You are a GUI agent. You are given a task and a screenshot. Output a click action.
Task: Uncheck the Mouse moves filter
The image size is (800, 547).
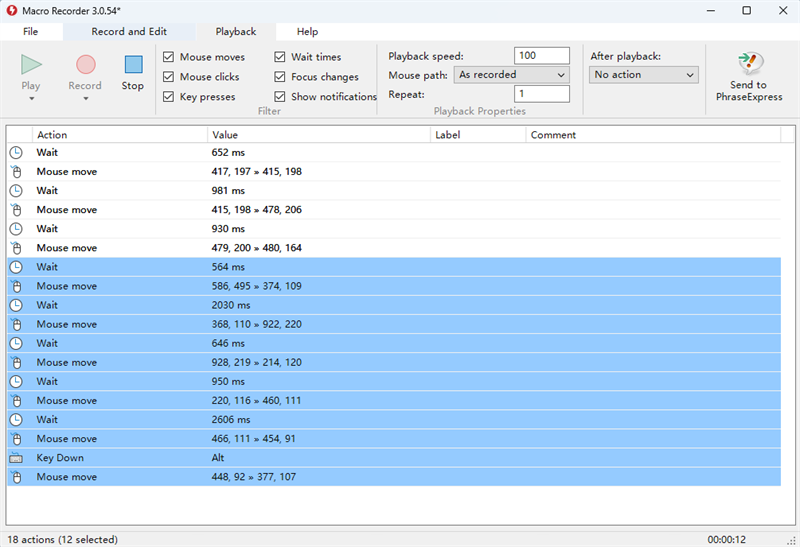[169, 57]
